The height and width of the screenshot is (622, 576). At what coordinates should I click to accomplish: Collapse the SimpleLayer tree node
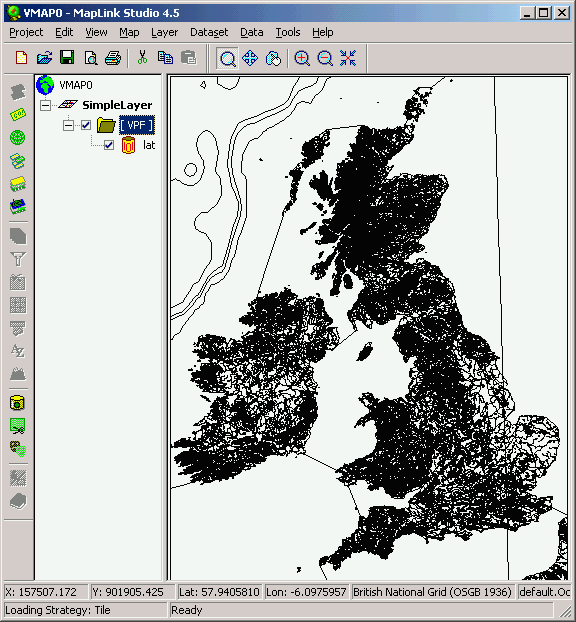tap(46, 106)
